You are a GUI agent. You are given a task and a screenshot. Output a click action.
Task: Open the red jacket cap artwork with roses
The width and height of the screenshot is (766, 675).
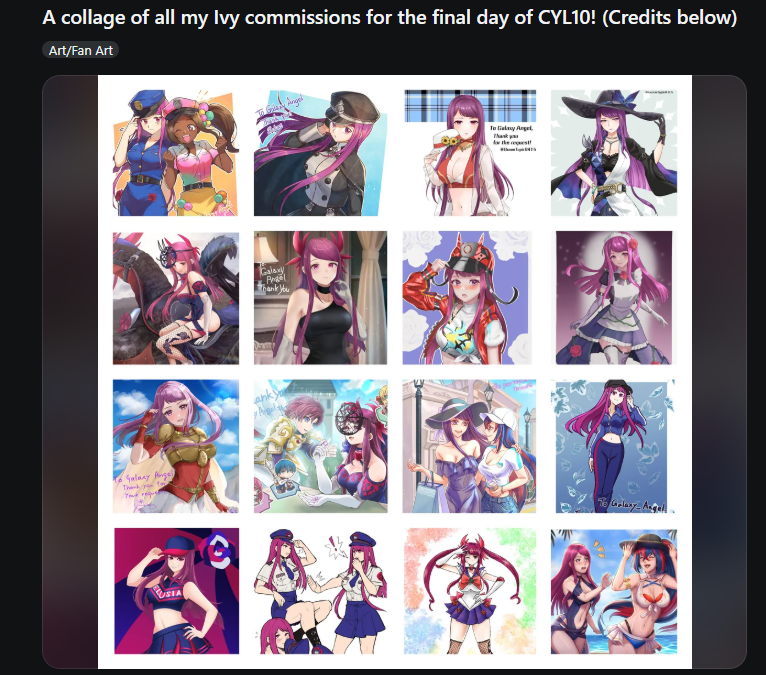(x=467, y=298)
